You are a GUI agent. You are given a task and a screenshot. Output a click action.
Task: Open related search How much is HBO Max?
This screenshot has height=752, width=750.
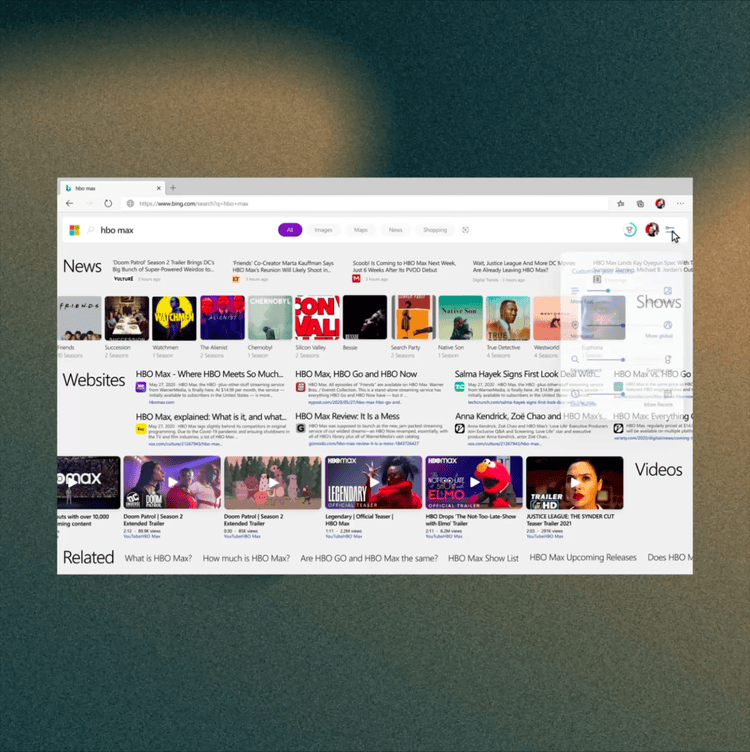point(246,558)
